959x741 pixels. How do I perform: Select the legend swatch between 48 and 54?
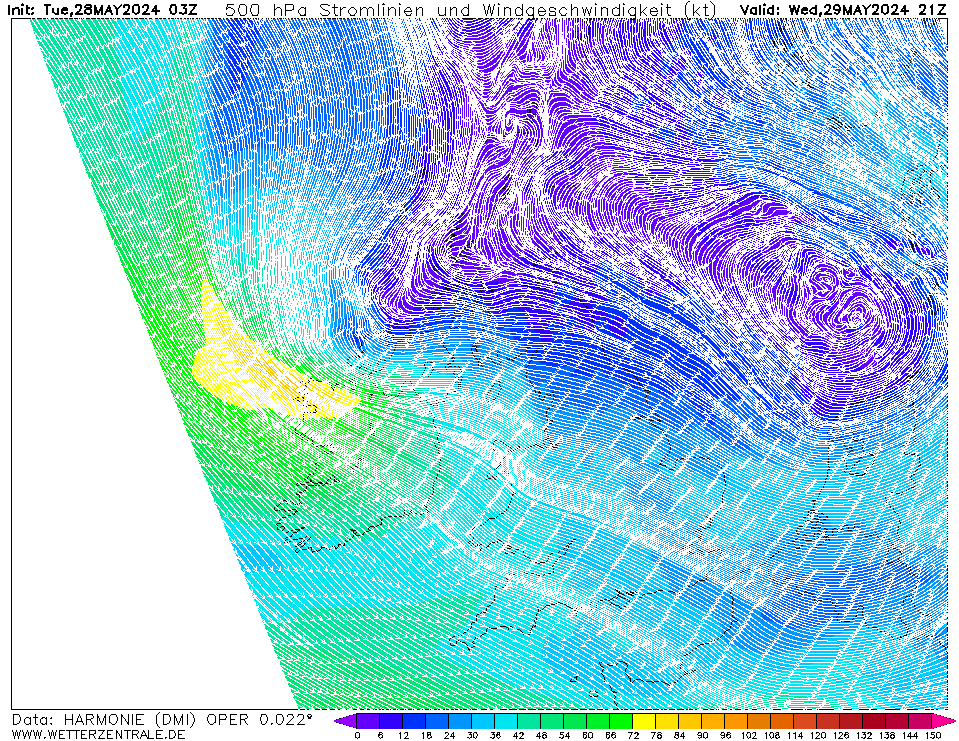[553, 721]
